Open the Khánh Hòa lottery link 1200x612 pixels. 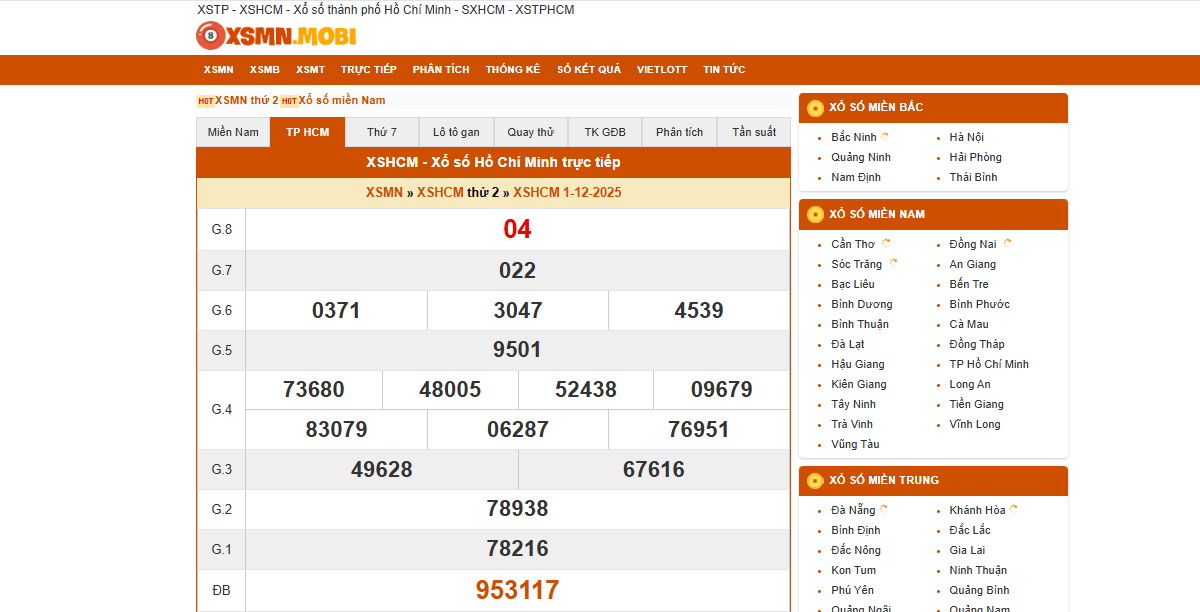pyautogui.click(x=978, y=510)
